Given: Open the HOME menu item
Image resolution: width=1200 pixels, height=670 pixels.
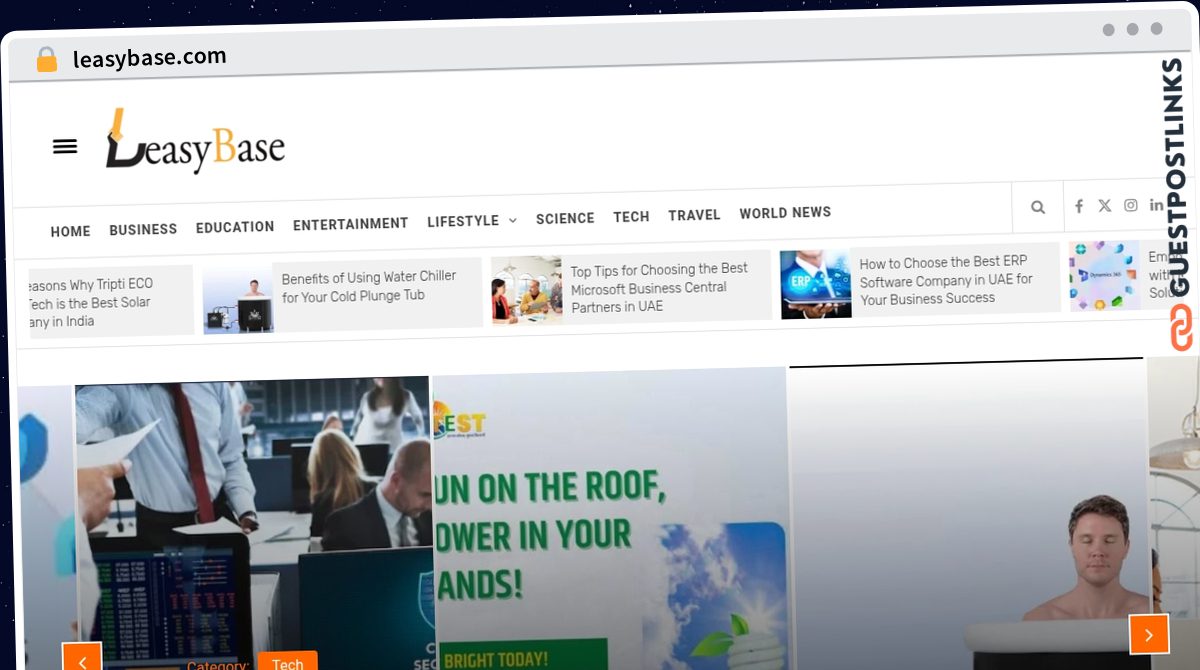Looking at the screenshot, I should pyautogui.click(x=70, y=231).
